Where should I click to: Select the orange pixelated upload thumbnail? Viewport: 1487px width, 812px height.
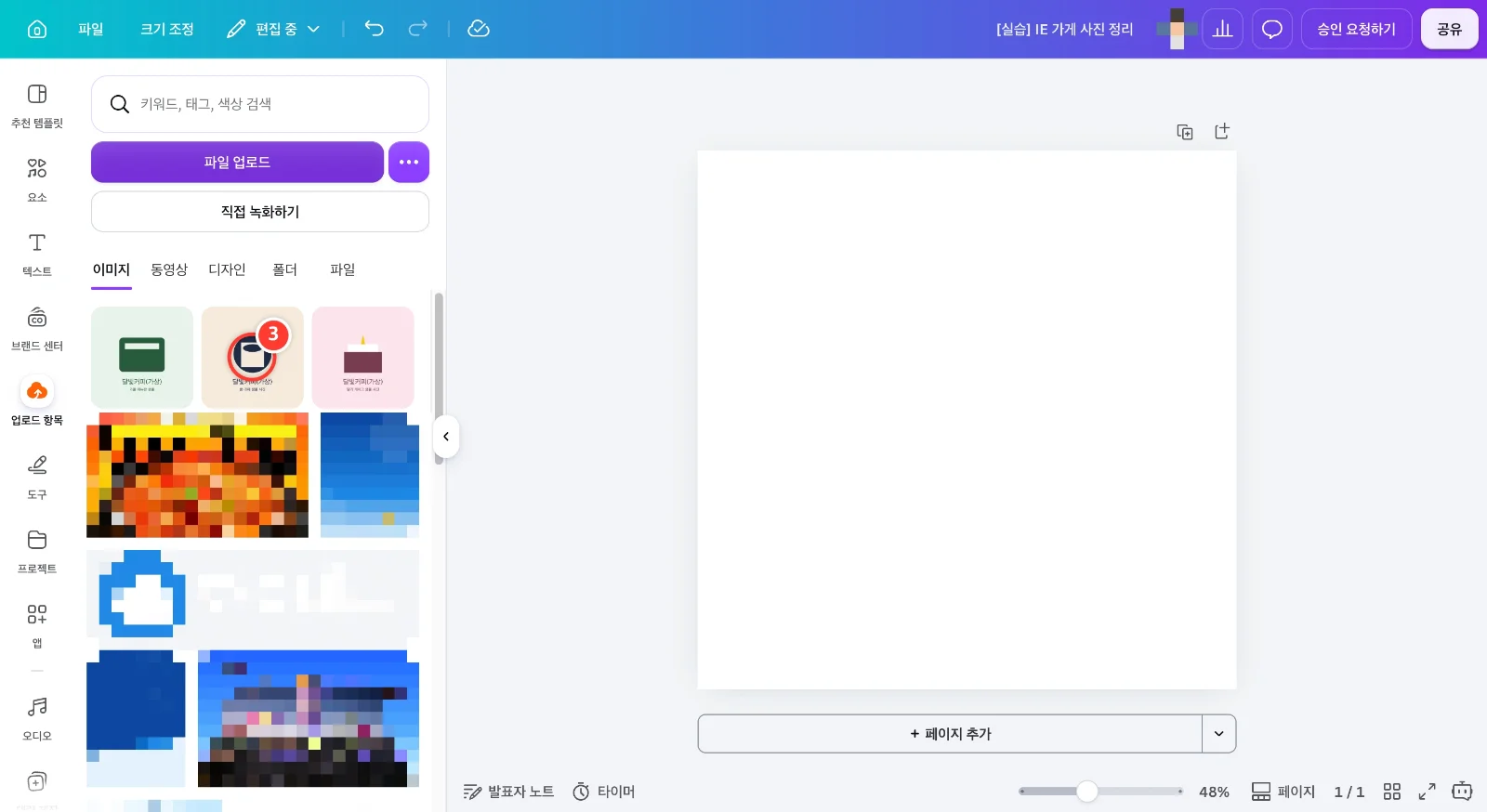pos(197,476)
